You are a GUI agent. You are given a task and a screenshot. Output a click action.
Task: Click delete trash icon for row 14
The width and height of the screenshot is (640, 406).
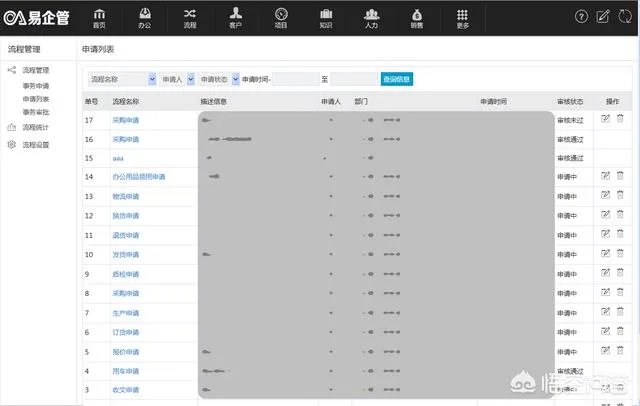pyautogui.click(x=620, y=176)
